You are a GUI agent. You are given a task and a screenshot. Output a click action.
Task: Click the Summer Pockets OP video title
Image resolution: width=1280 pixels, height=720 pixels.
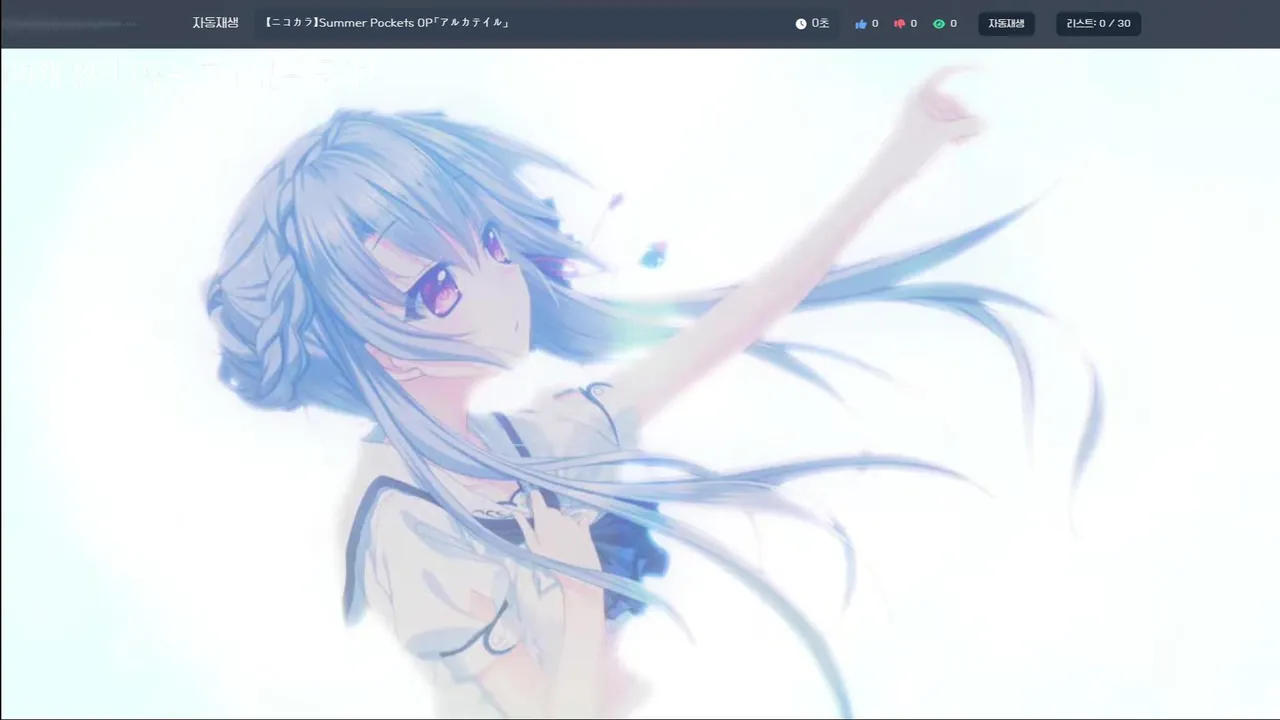pyautogui.click(x=388, y=23)
